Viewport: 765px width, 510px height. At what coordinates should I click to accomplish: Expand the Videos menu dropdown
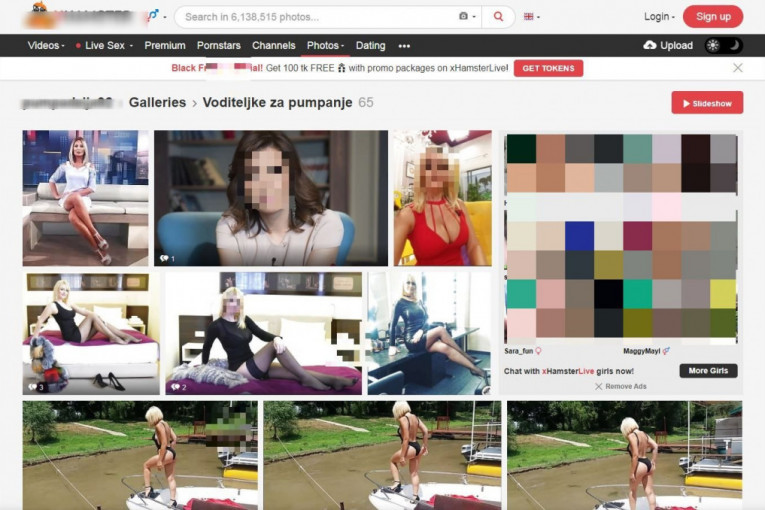click(46, 46)
